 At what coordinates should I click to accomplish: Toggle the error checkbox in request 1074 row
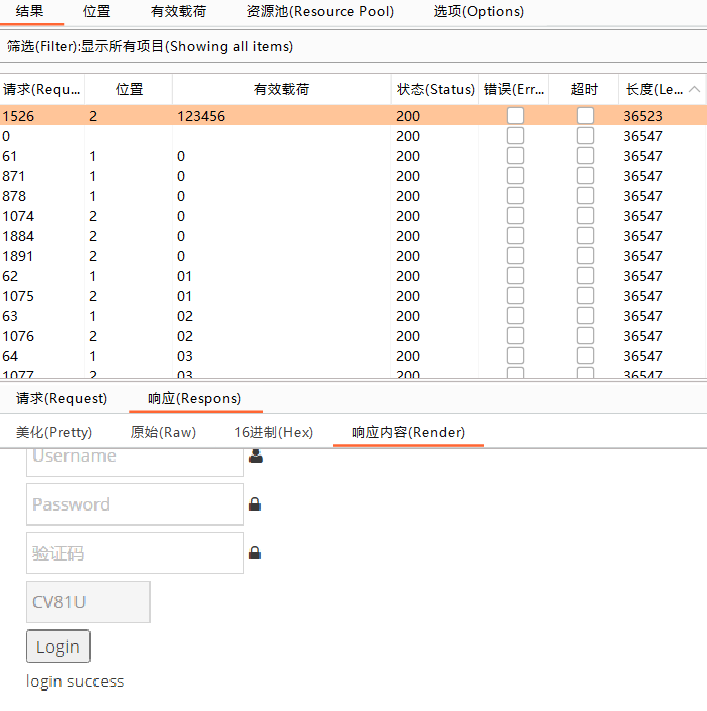[x=515, y=215]
